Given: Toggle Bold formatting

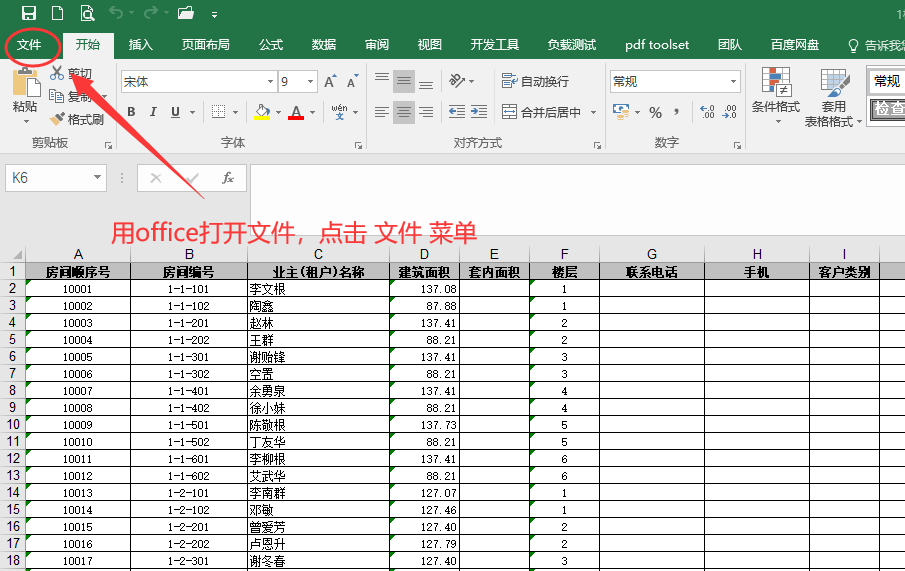Looking at the screenshot, I should click(130, 112).
